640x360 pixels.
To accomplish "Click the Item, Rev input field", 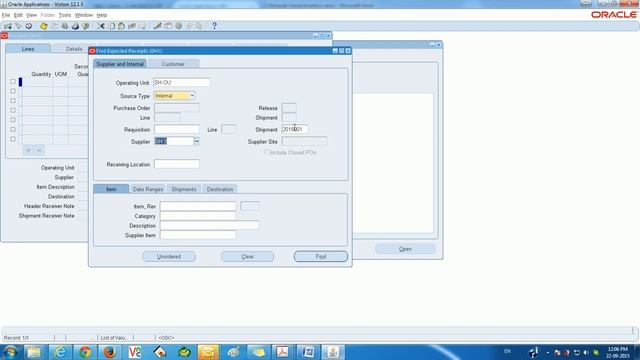I will pos(198,206).
